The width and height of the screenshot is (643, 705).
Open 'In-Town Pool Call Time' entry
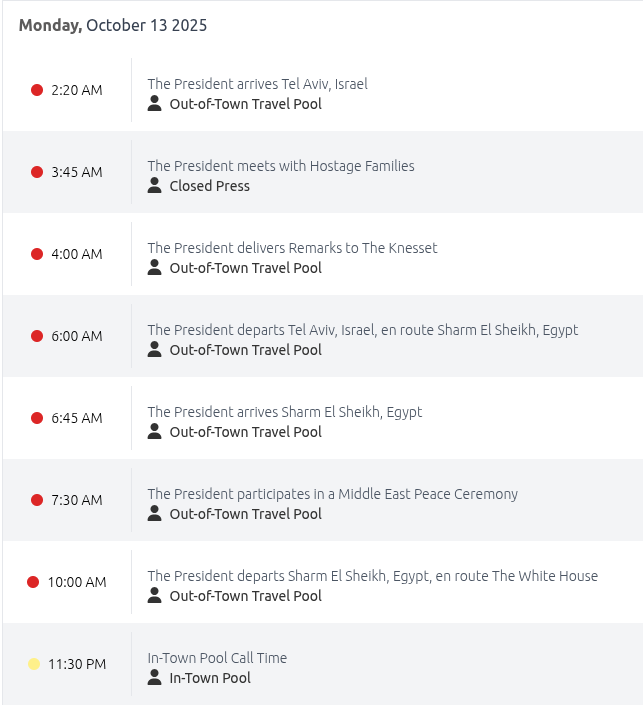(217, 658)
